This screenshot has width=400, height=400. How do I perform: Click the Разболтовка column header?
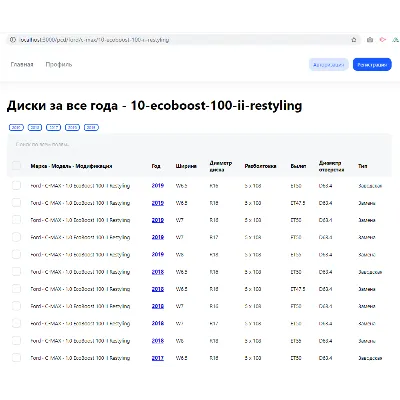[x=260, y=166]
